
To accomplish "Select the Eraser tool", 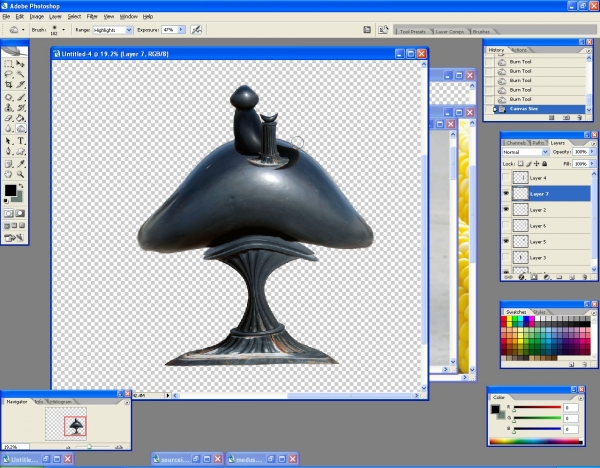I will click(x=8, y=118).
